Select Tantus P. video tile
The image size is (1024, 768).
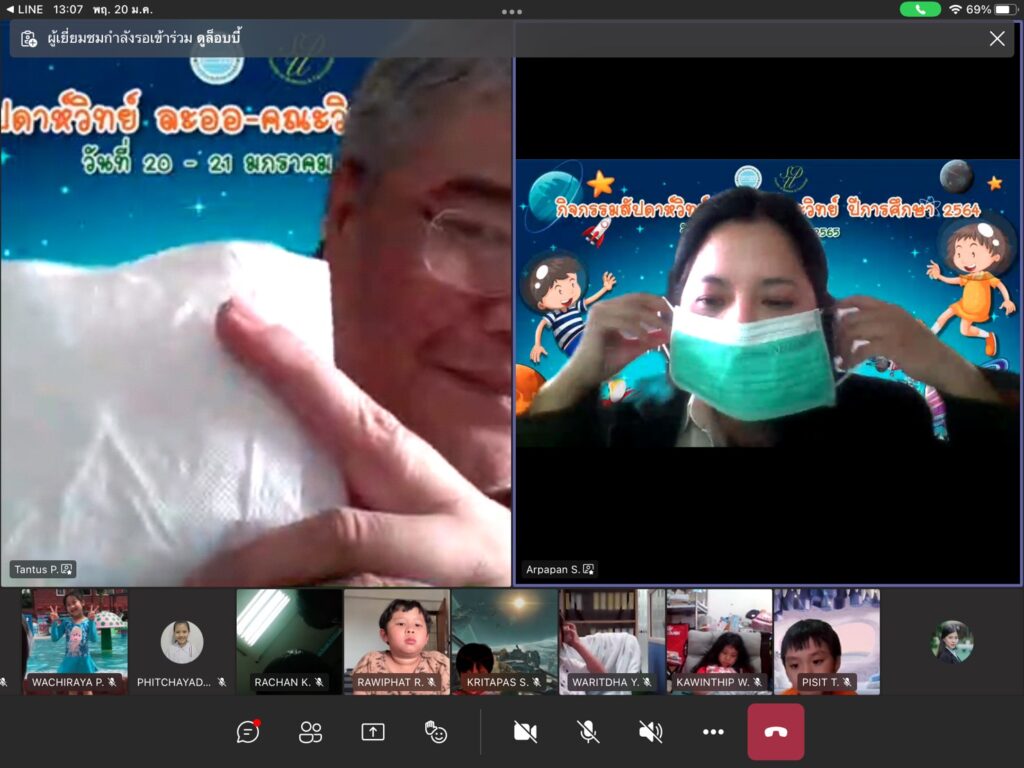(x=256, y=320)
